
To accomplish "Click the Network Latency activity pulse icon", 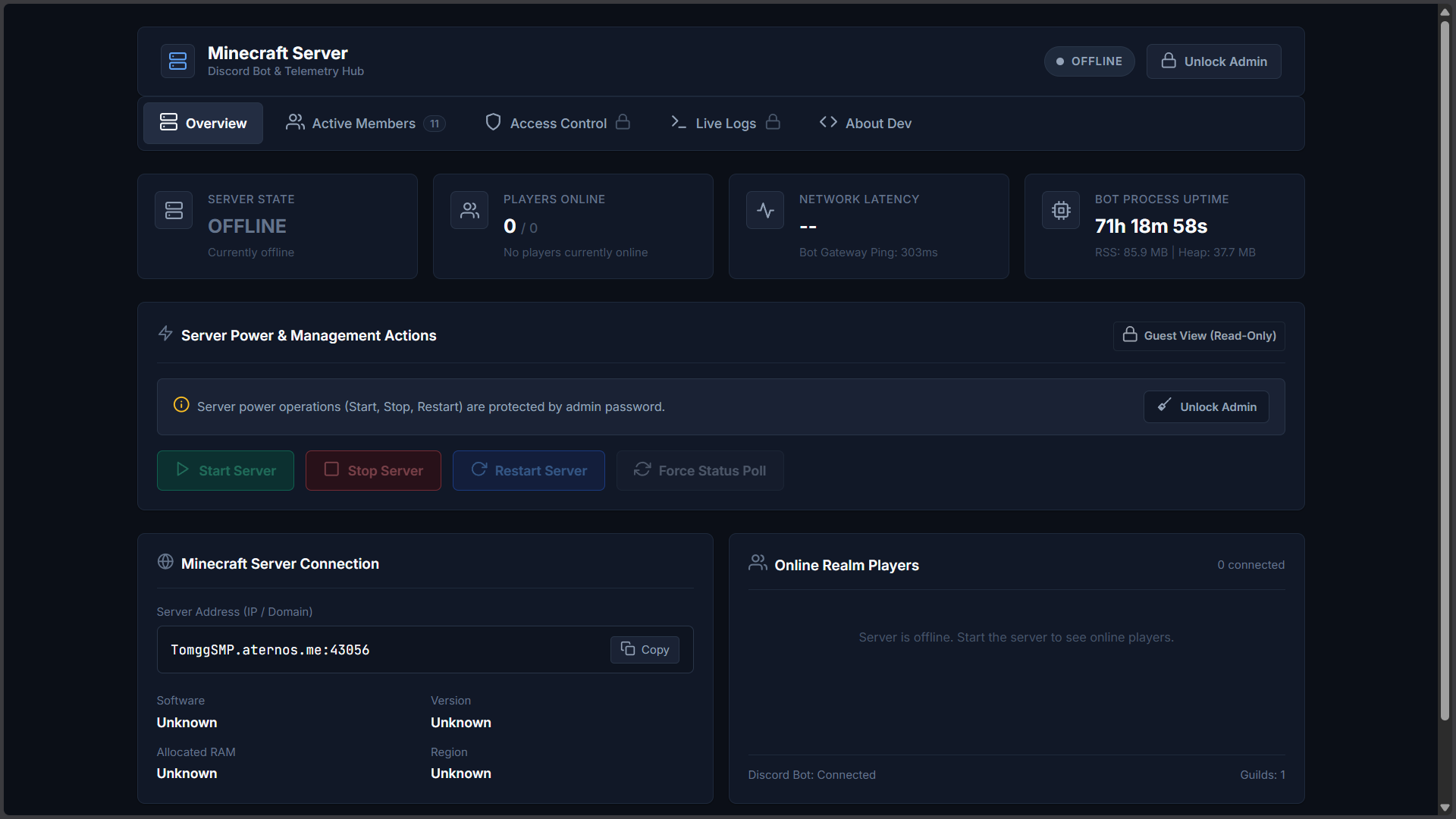I will click(765, 210).
